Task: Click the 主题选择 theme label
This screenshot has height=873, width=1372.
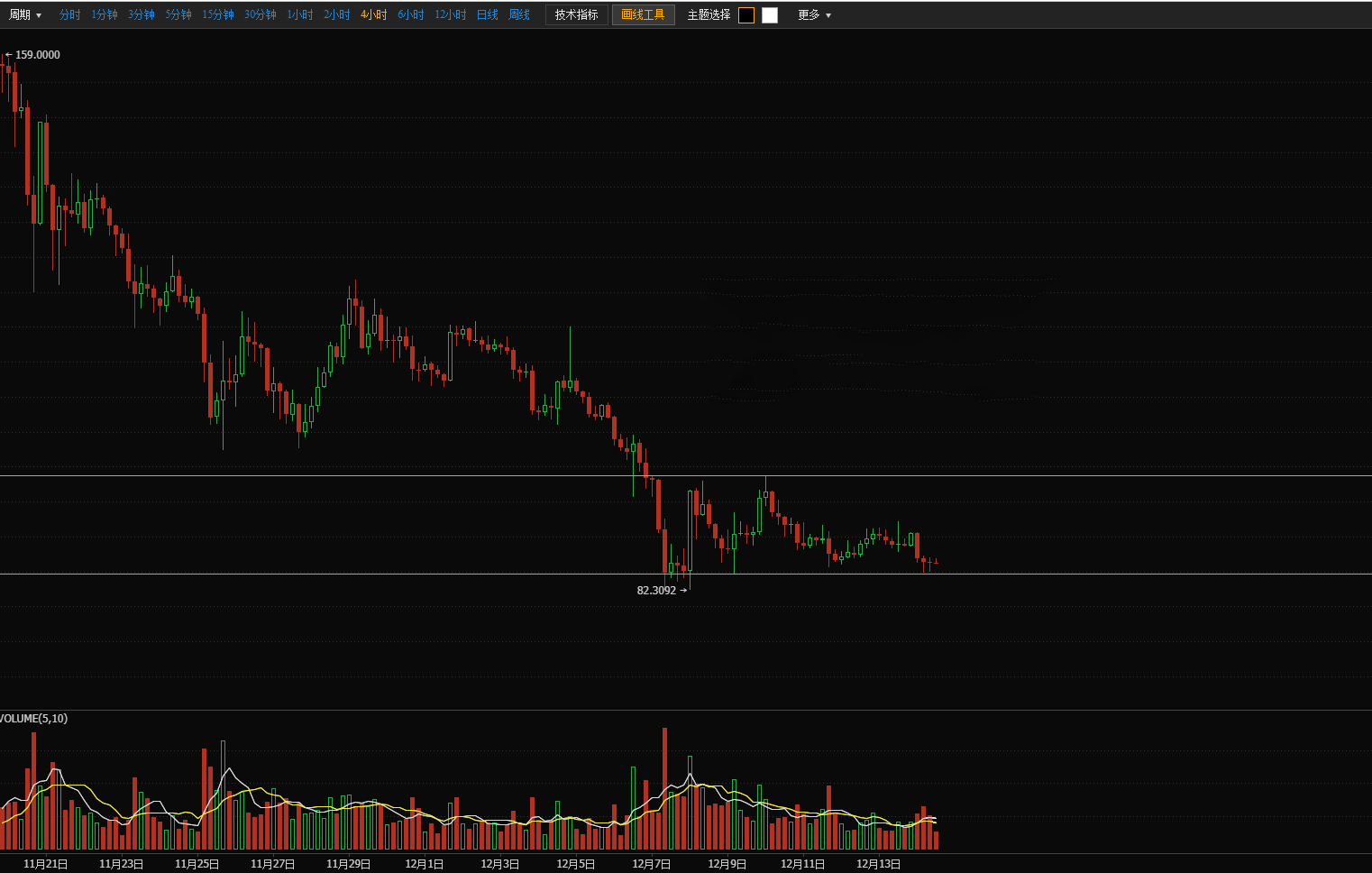Action: point(709,15)
